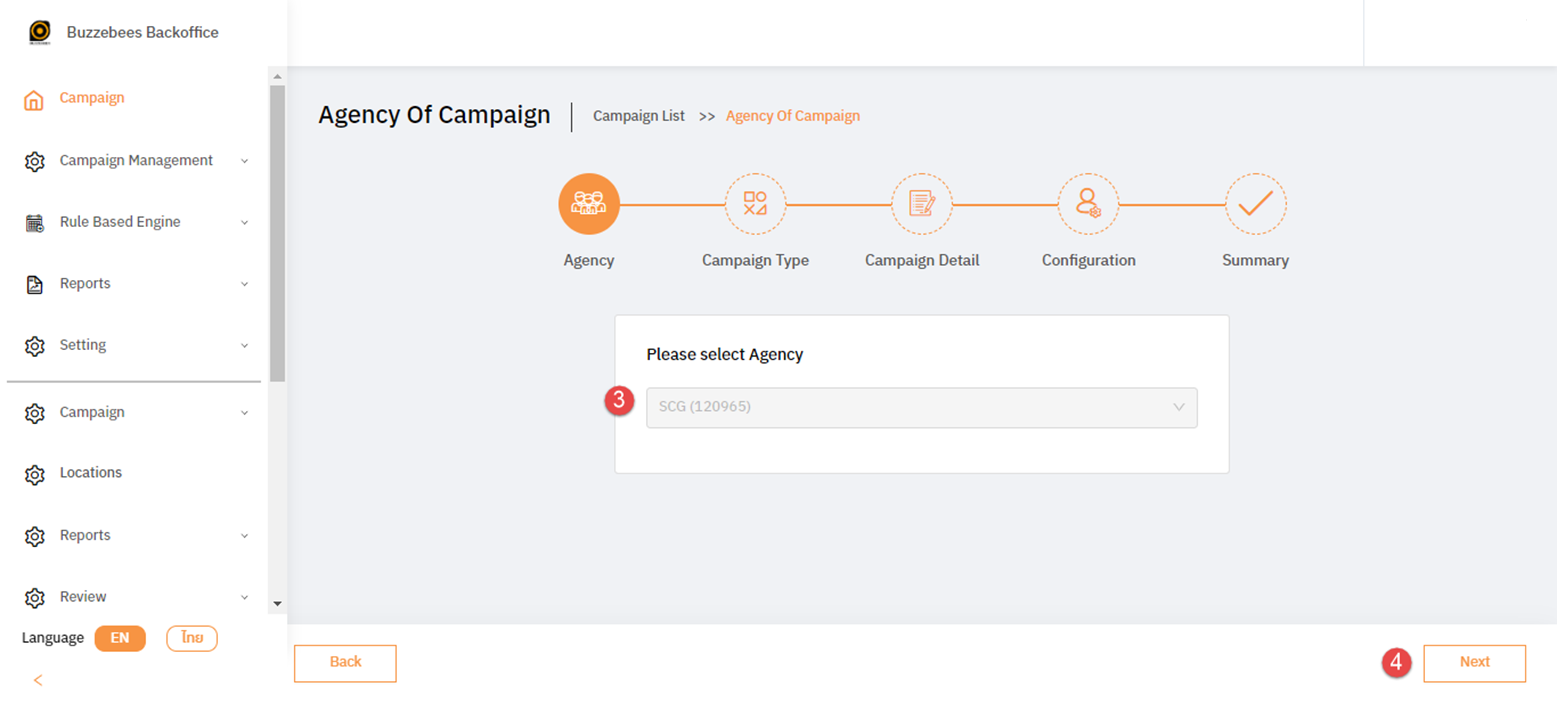Collapse the sidebar with the arrow

(38, 680)
